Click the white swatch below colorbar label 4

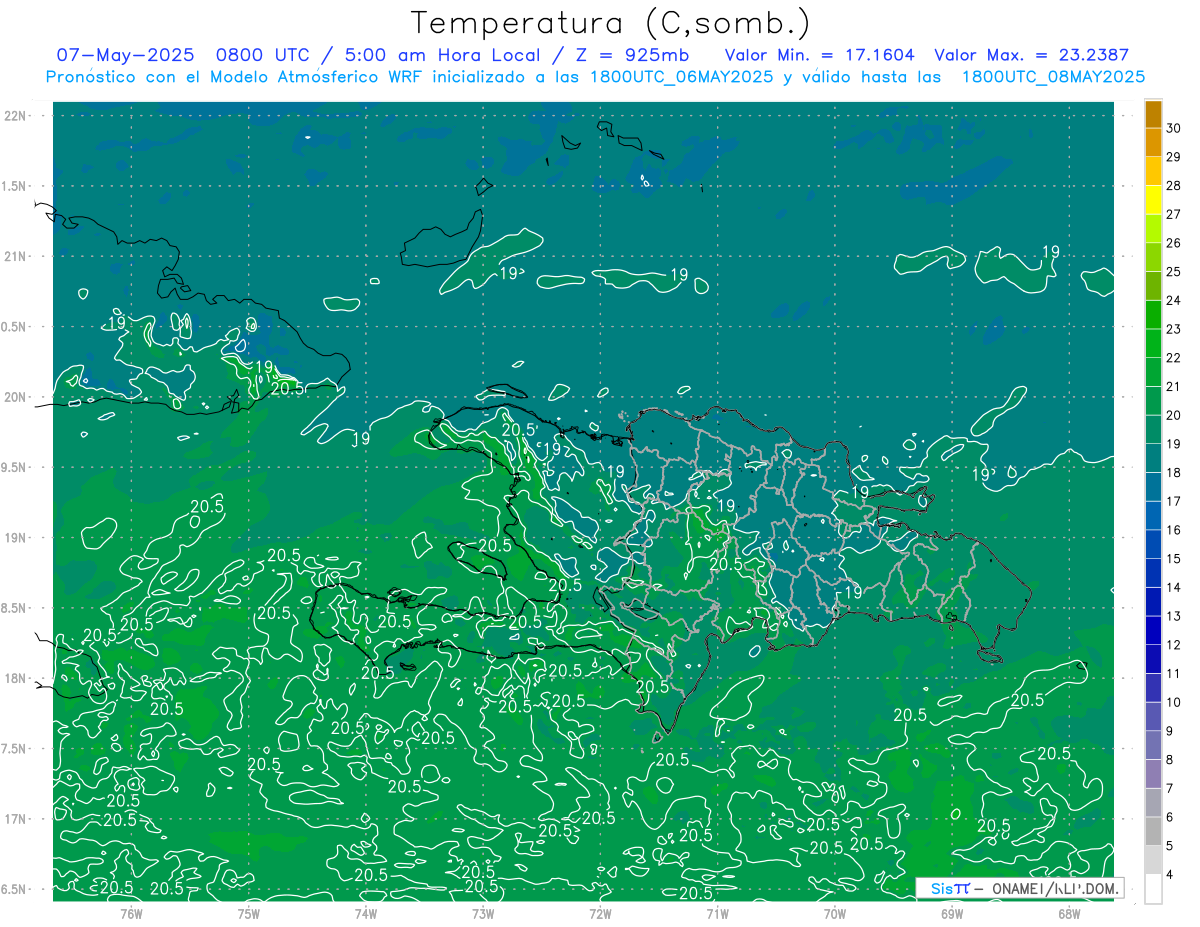coord(1153,889)
